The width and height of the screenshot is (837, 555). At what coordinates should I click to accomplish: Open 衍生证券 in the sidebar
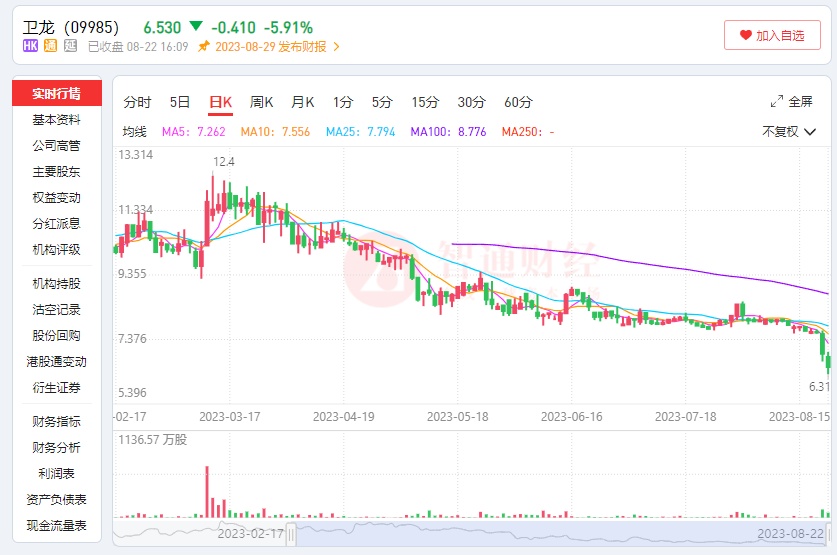pyautogui.click(x=57, y=387)
